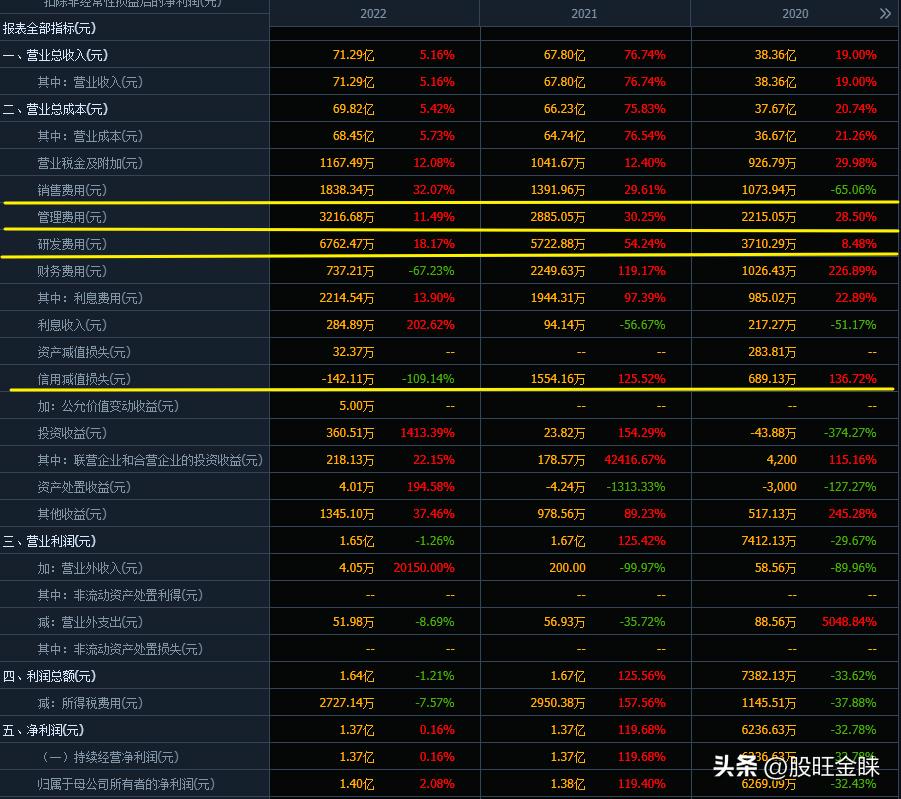Click the 其中：非流动资产处置损失(元) row label
The width and height of the screenshot is (901, 799).
pos(120,650)
